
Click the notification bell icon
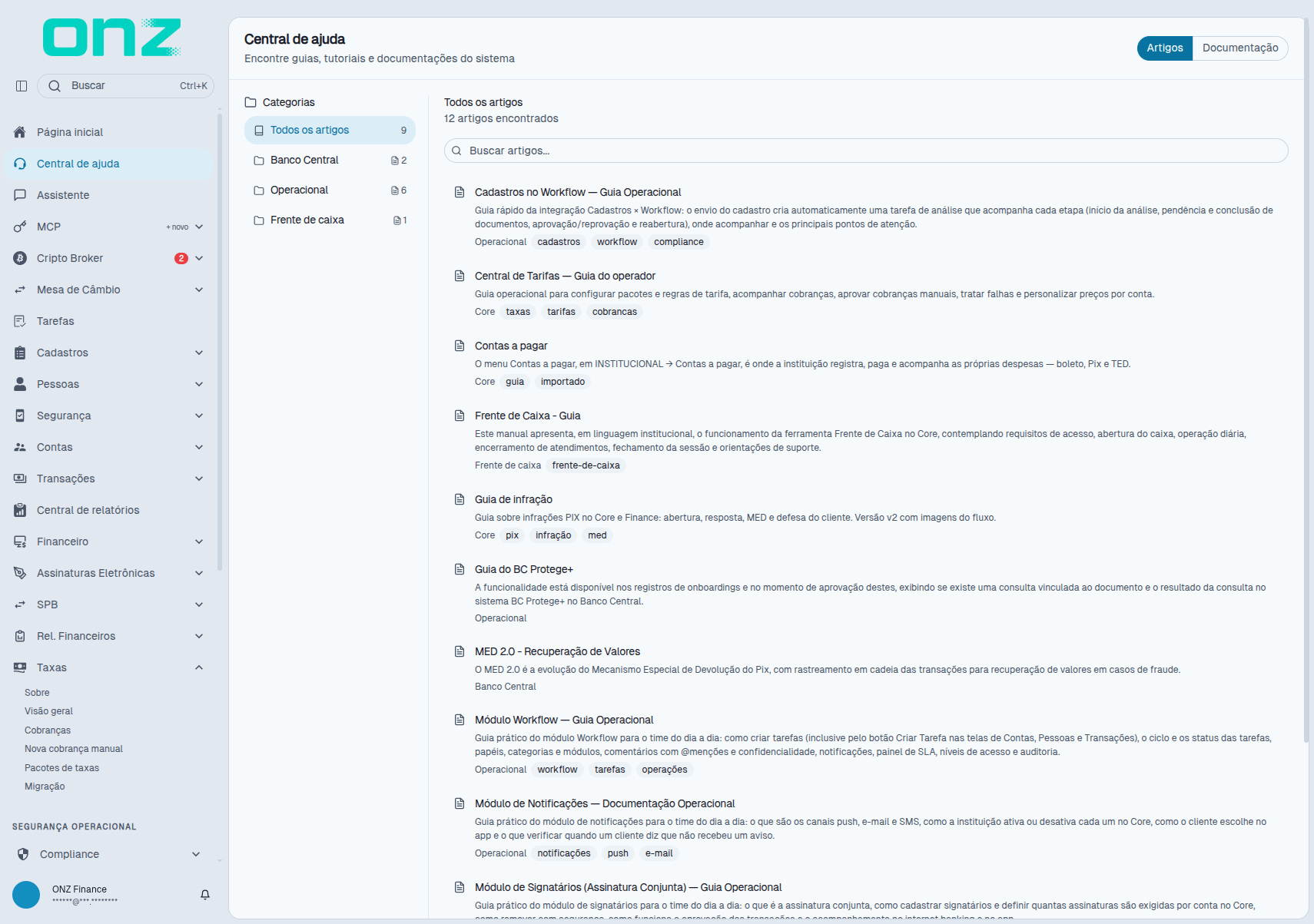(x=205, y=895)
